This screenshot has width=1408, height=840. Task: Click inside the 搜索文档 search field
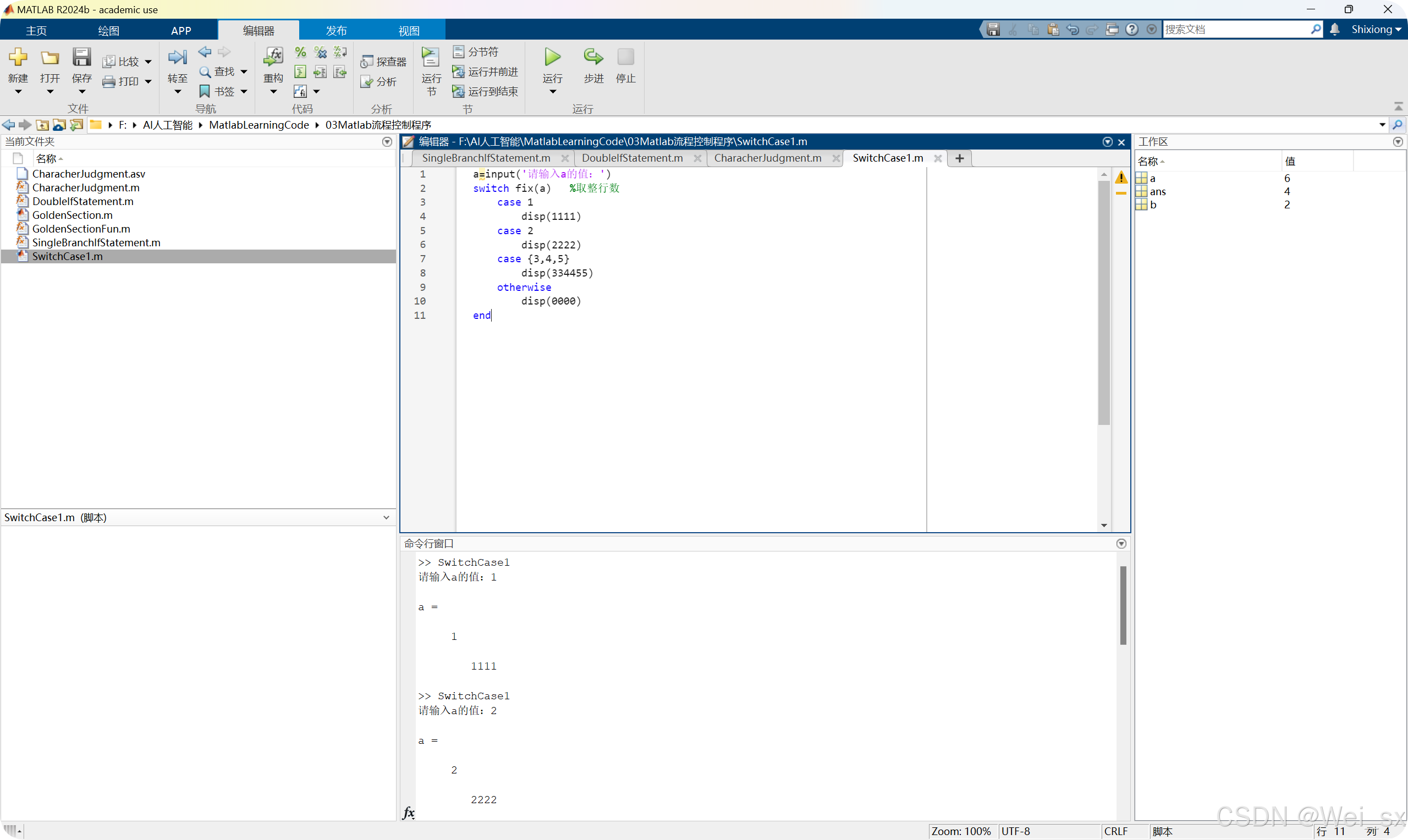pos(1234,29)
